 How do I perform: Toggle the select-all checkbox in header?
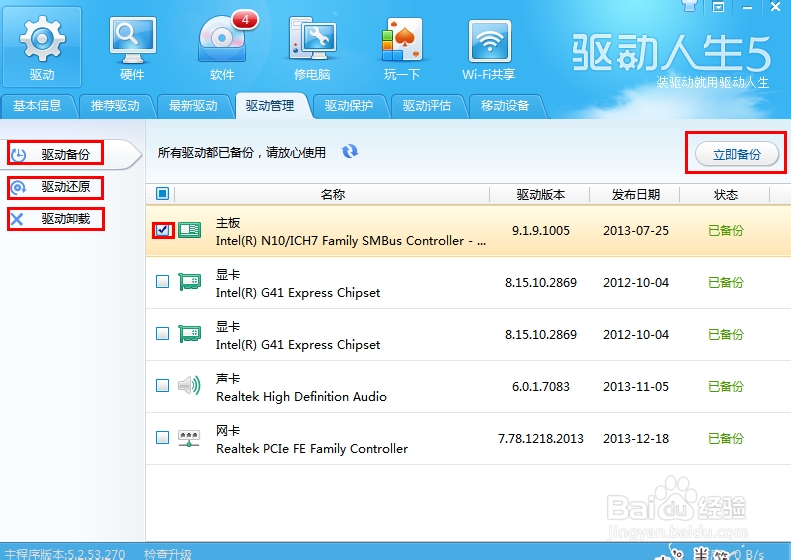click(162, 194)
